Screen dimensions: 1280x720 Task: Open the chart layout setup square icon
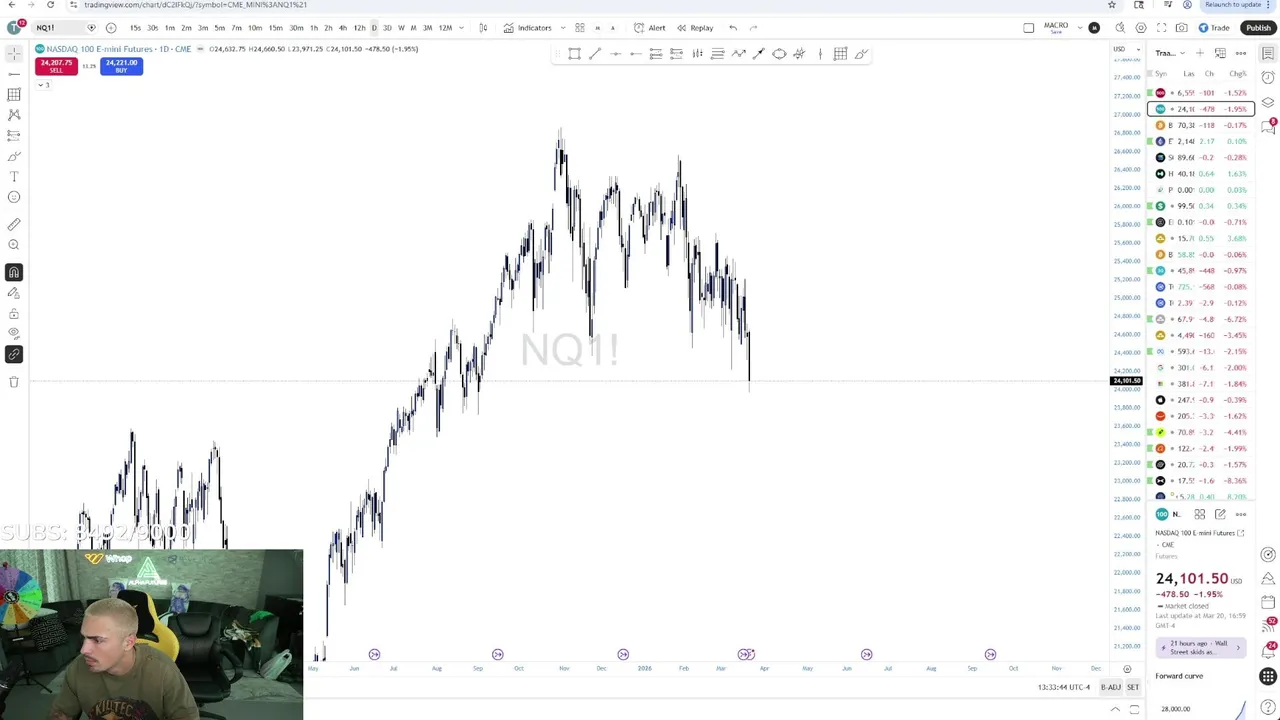(1029, 28)
